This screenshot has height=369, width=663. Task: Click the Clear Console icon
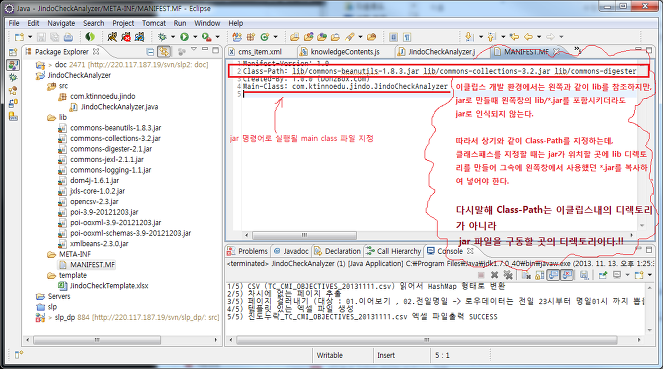[x=526, y=276]
